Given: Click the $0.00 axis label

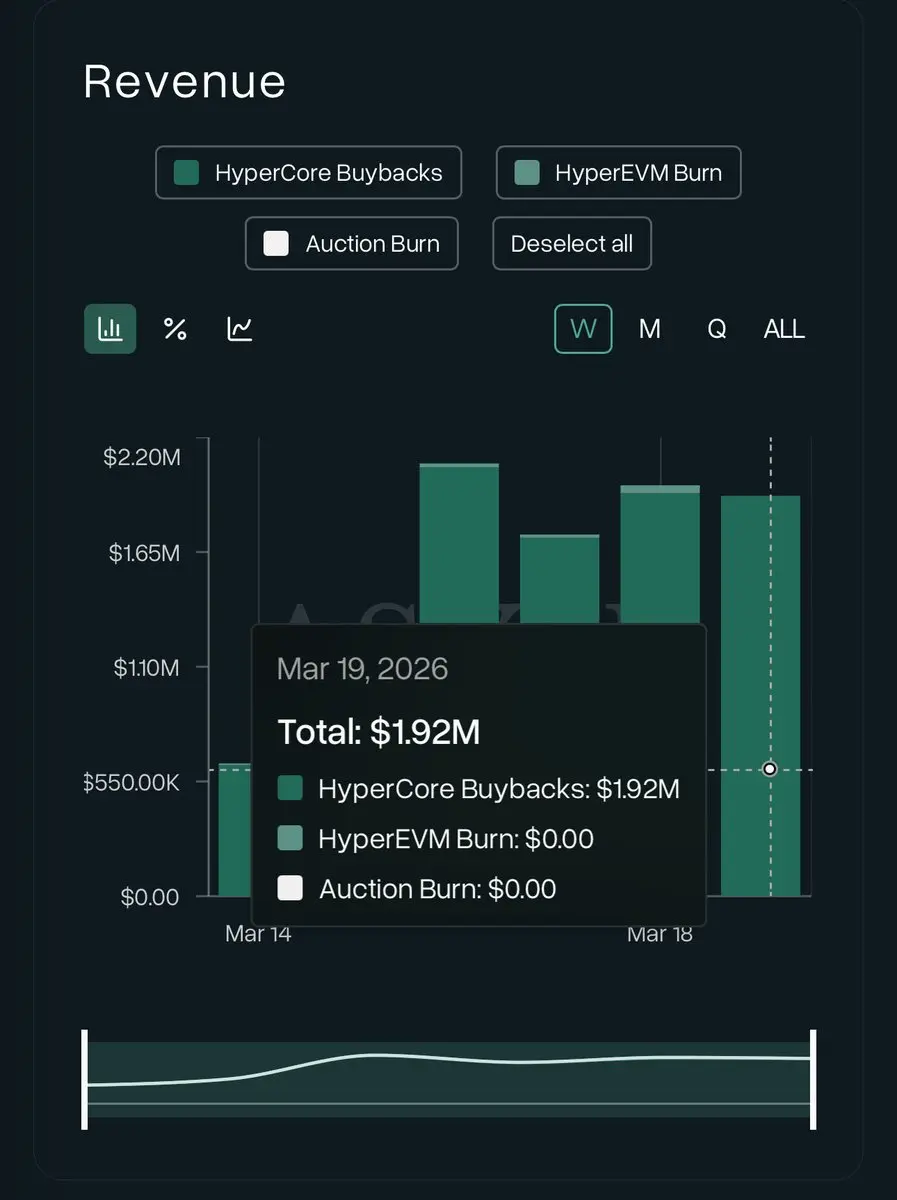Looking at the screenshot, I should [x=150, y=897].
